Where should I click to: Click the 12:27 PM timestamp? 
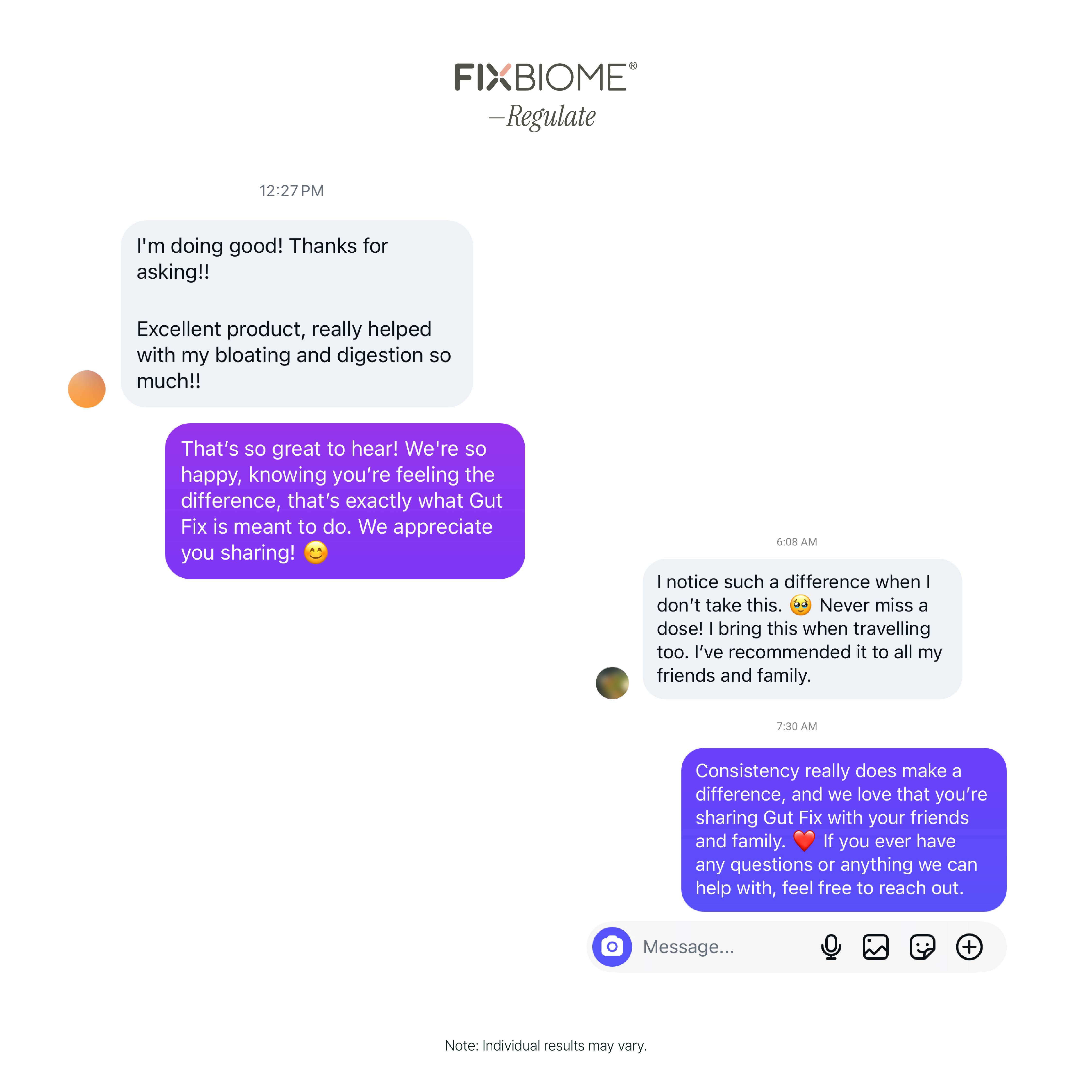click(291, 190)
